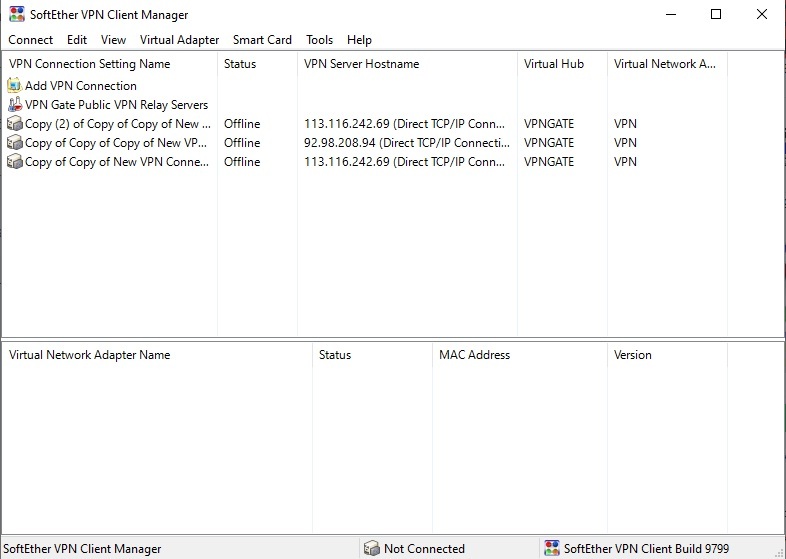Image resolution: width=786 pixels, height=559 pixels.
Task: Click the Client Build 9799 status icon
Action: click(551, 549)
